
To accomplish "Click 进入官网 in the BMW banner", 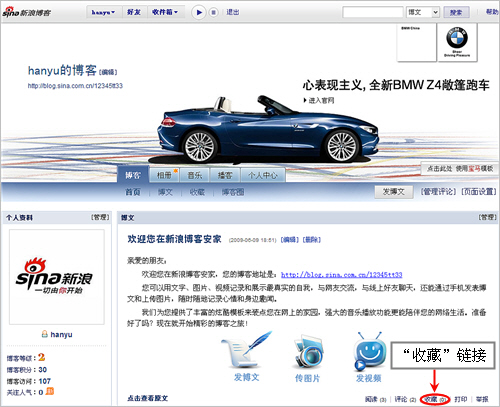I will click(319, 100).
